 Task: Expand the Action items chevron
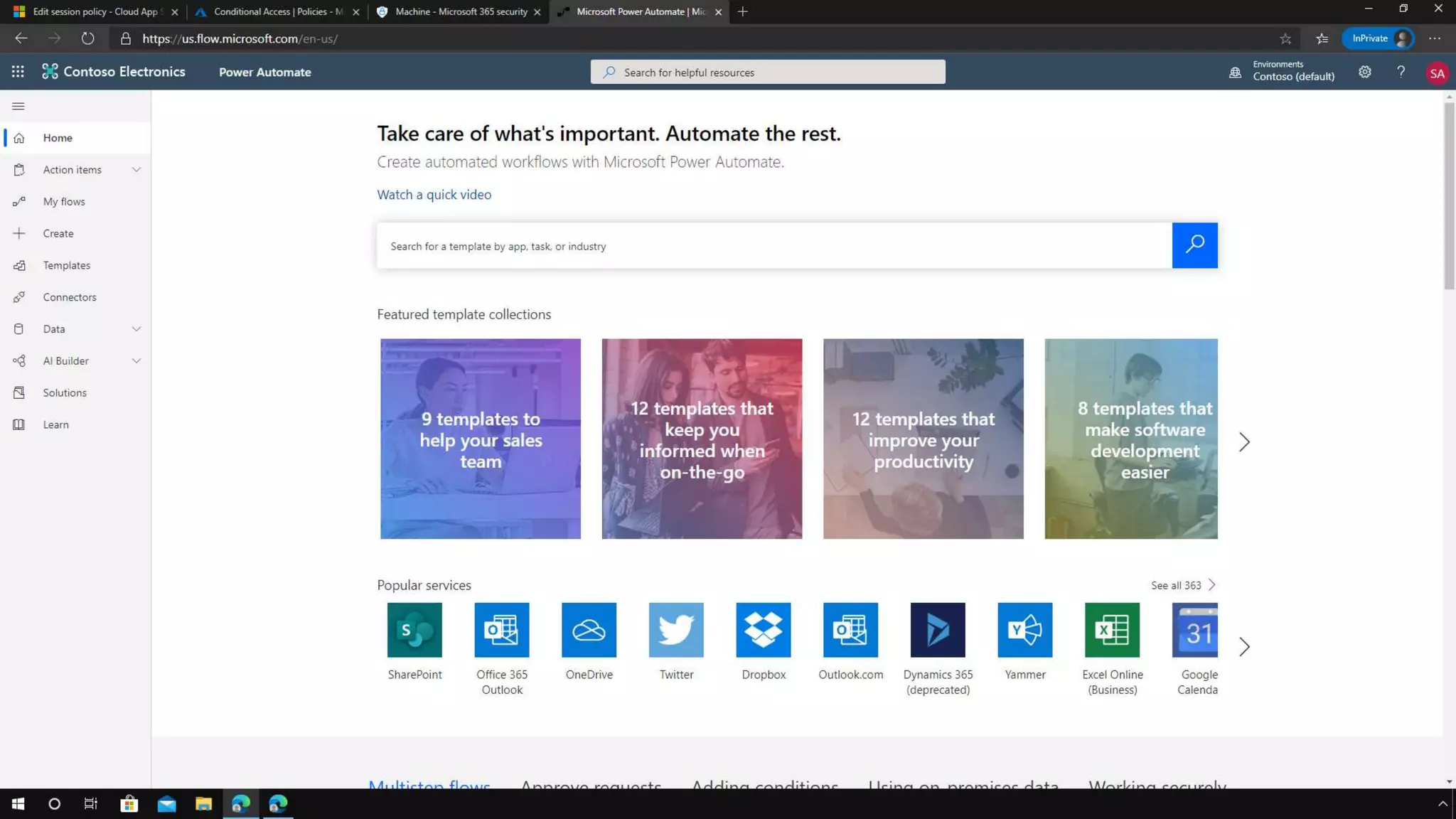pyautogui.click(x=136, y=169)
